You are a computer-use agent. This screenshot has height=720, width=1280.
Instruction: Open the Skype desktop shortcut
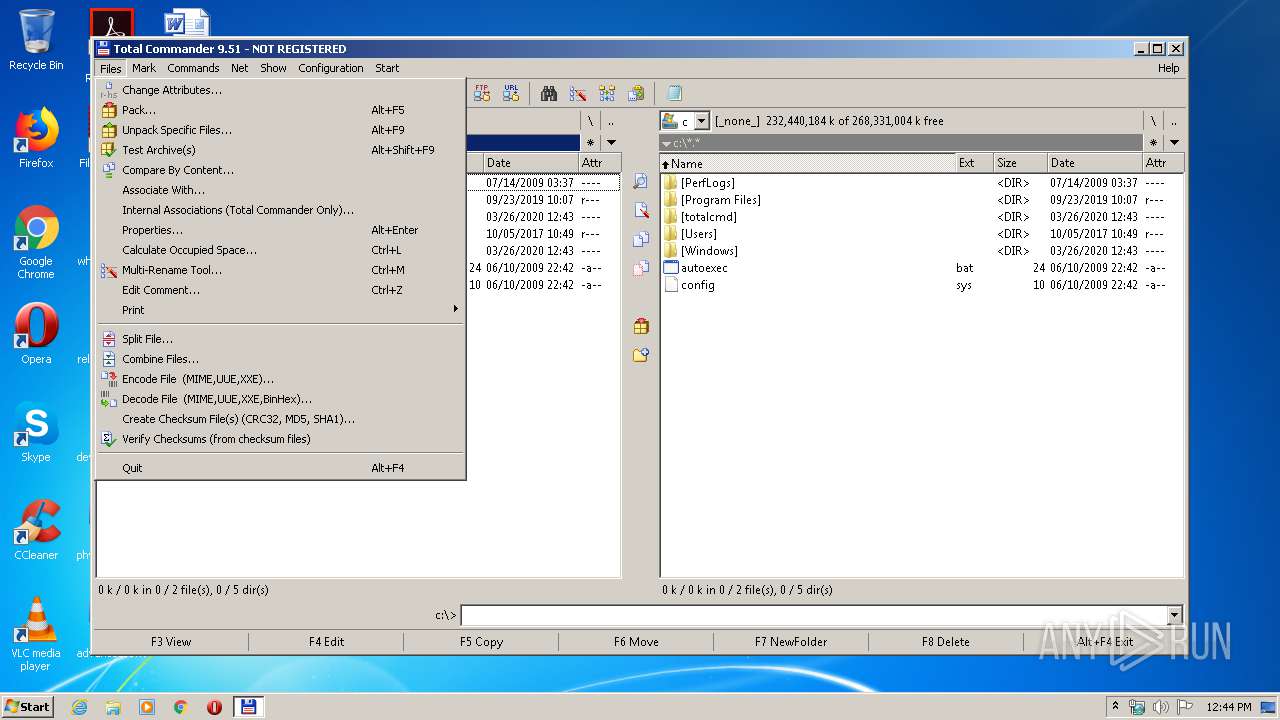[x=36, y=433]
